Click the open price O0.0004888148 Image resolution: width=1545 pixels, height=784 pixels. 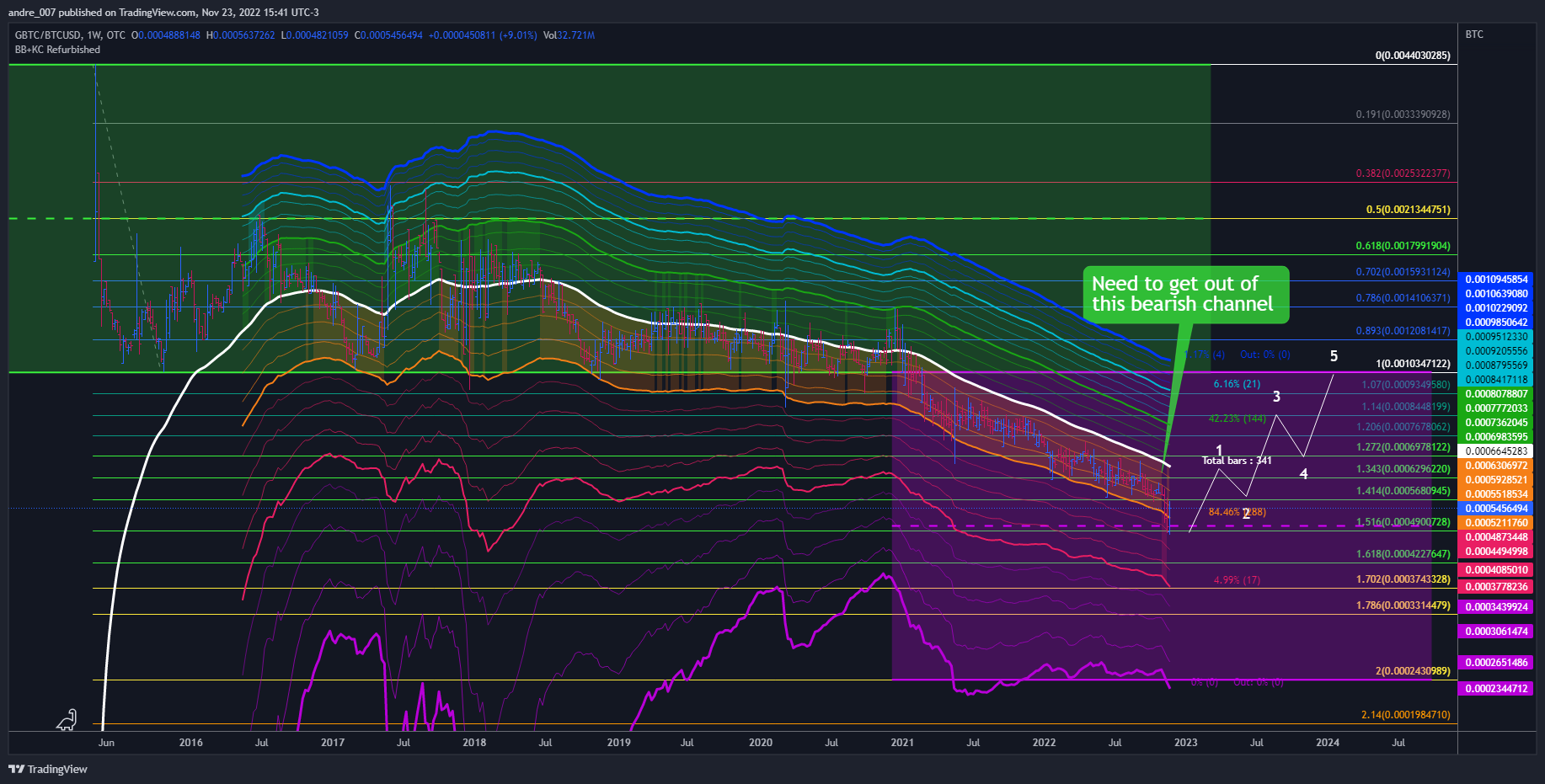coord(166,35)
